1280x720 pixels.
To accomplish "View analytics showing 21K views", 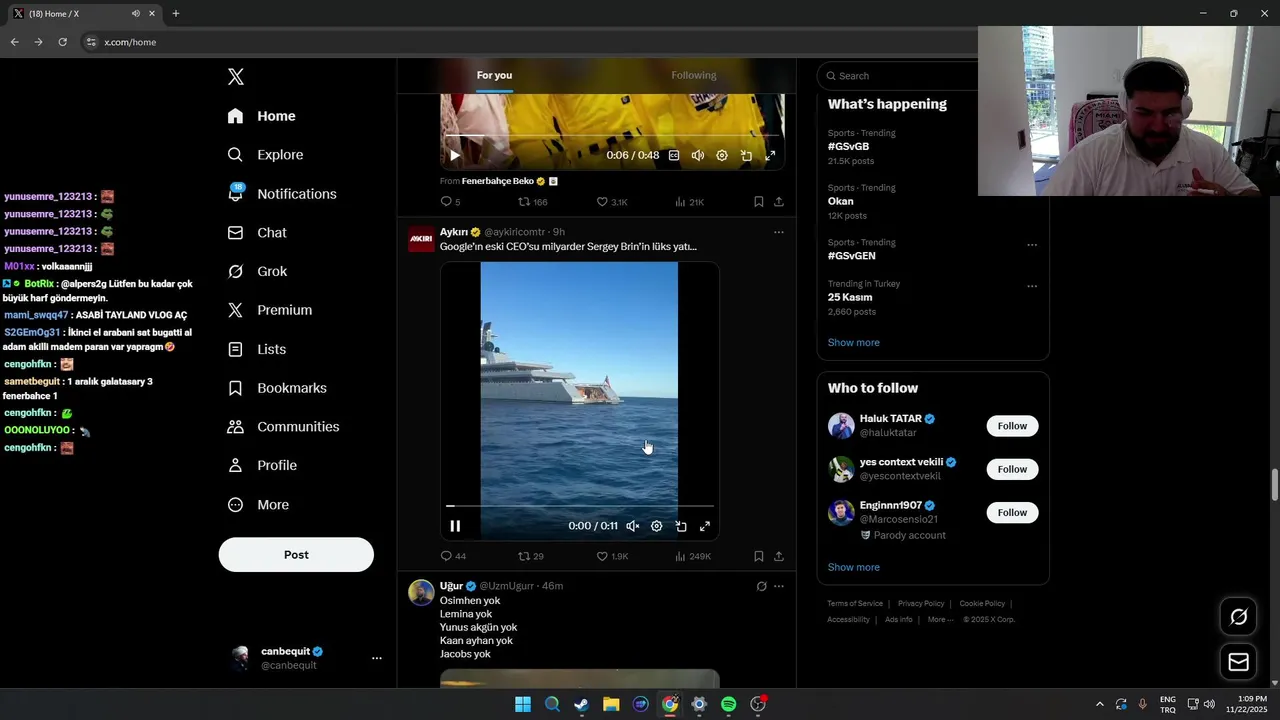I will click(689, 202).
